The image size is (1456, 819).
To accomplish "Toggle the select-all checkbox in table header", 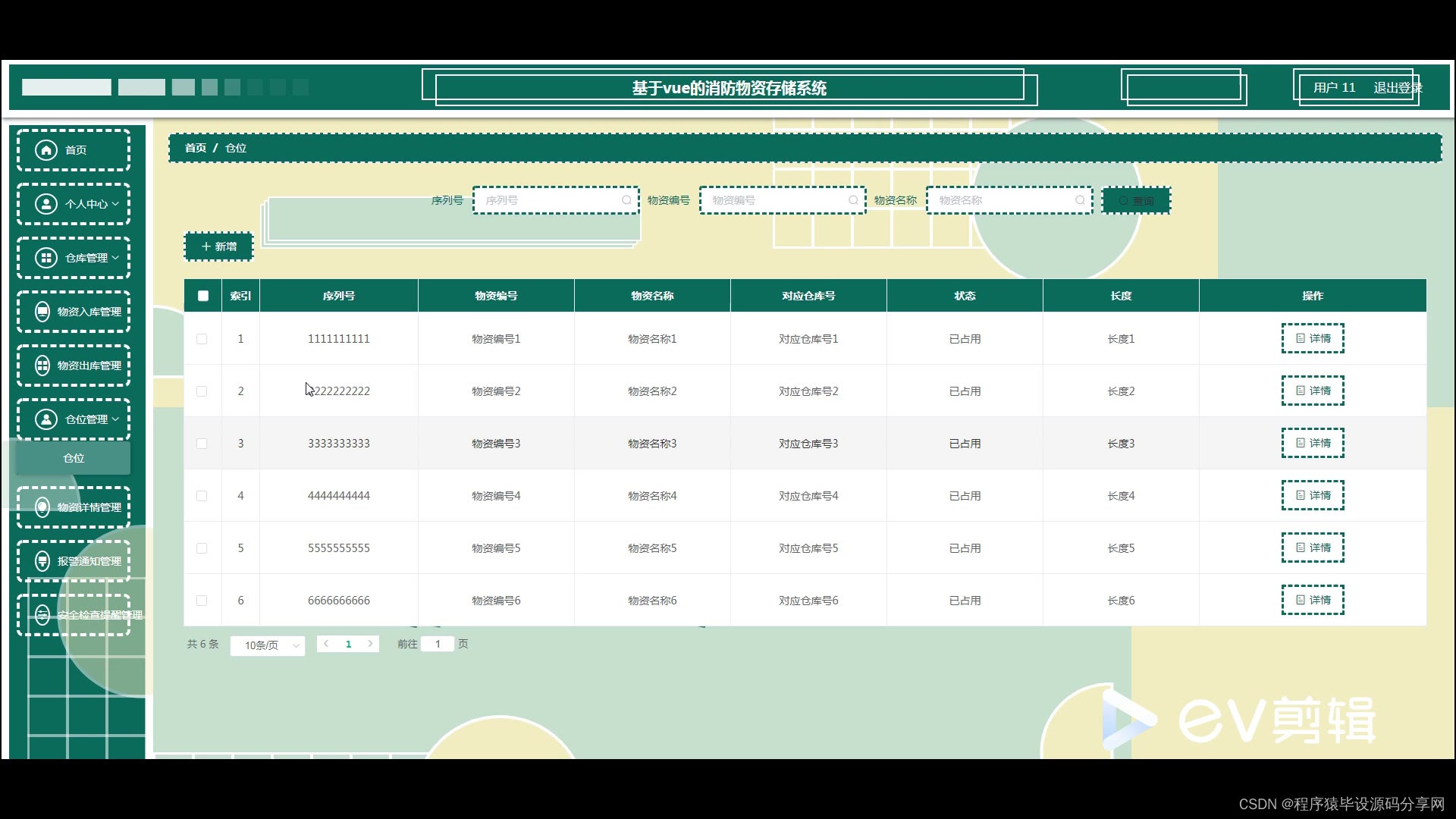I will point(203,296).
